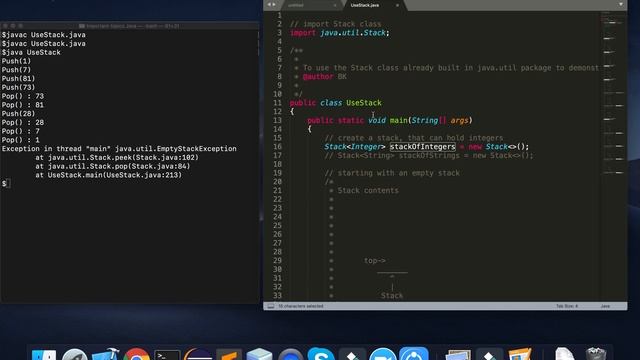Viewport: 640px width, 360px height.
Task: Click 'java.util.Stack' package name on line 3
Action: coord(353,33)
